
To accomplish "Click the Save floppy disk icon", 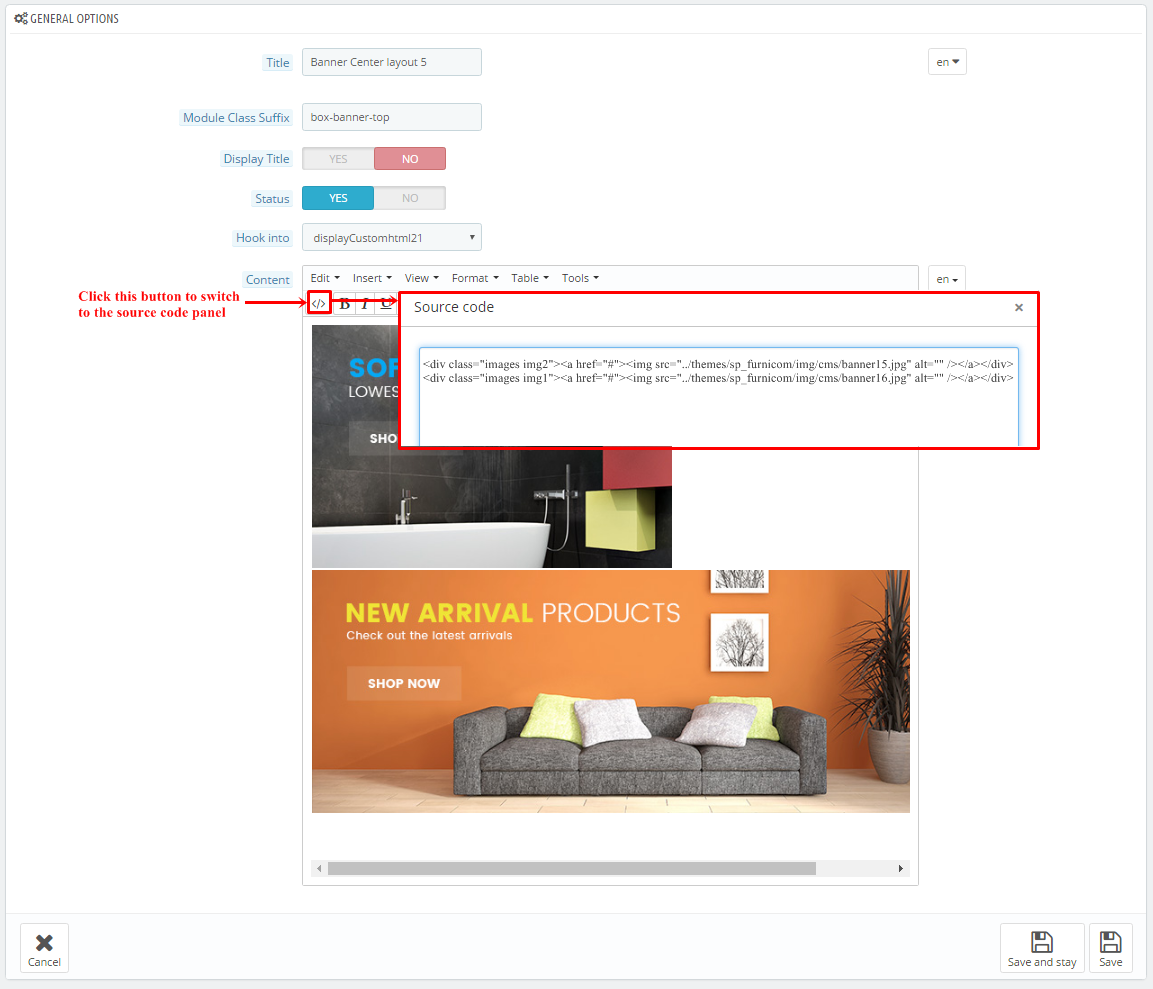I will click(1110, 942).
